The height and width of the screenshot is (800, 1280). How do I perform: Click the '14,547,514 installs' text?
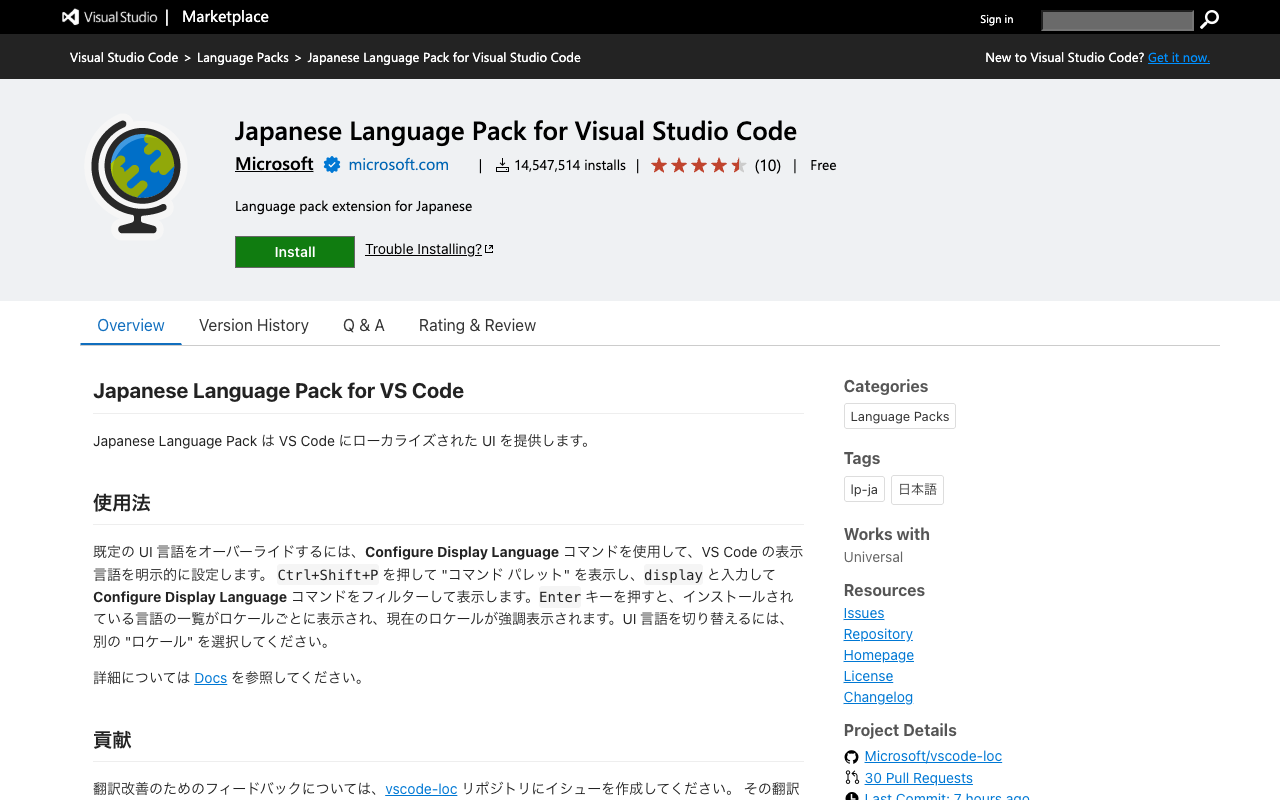[x=570, y=165]
